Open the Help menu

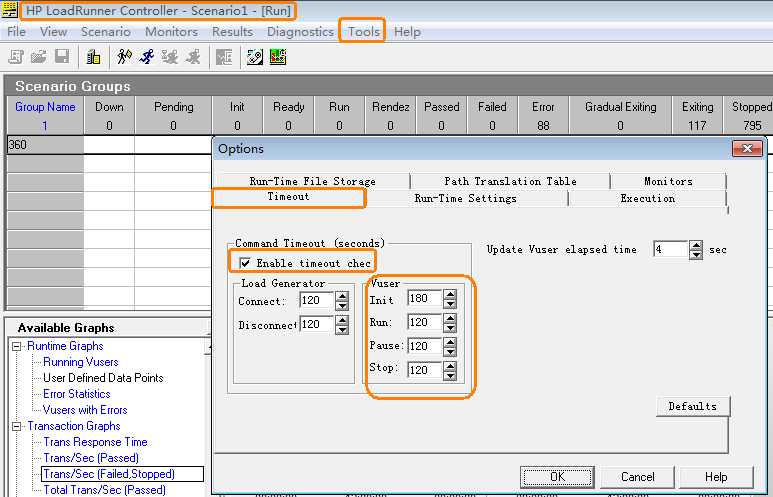click(407, 32)
